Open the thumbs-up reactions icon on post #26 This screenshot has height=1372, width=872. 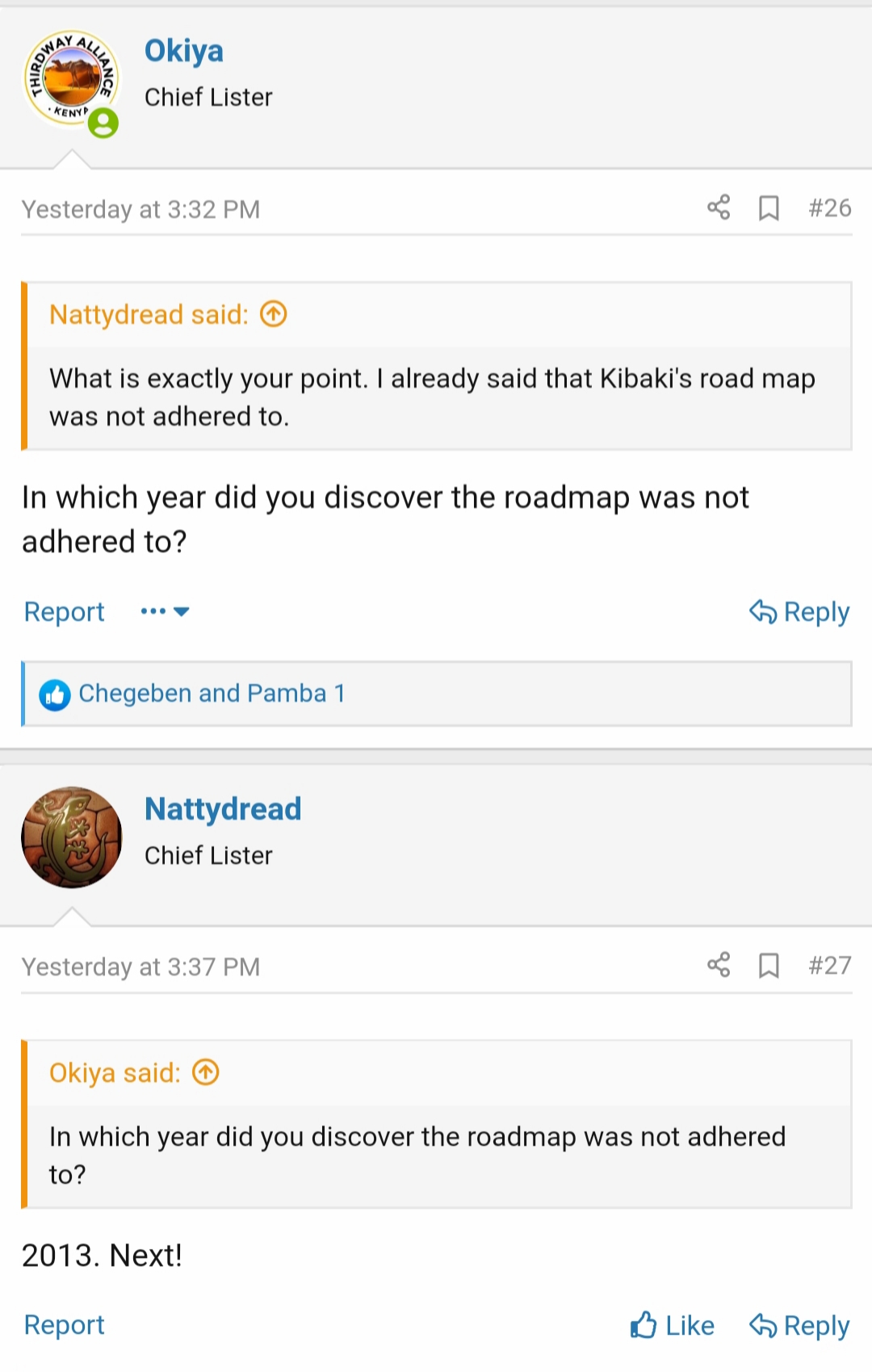coord(55,694)
